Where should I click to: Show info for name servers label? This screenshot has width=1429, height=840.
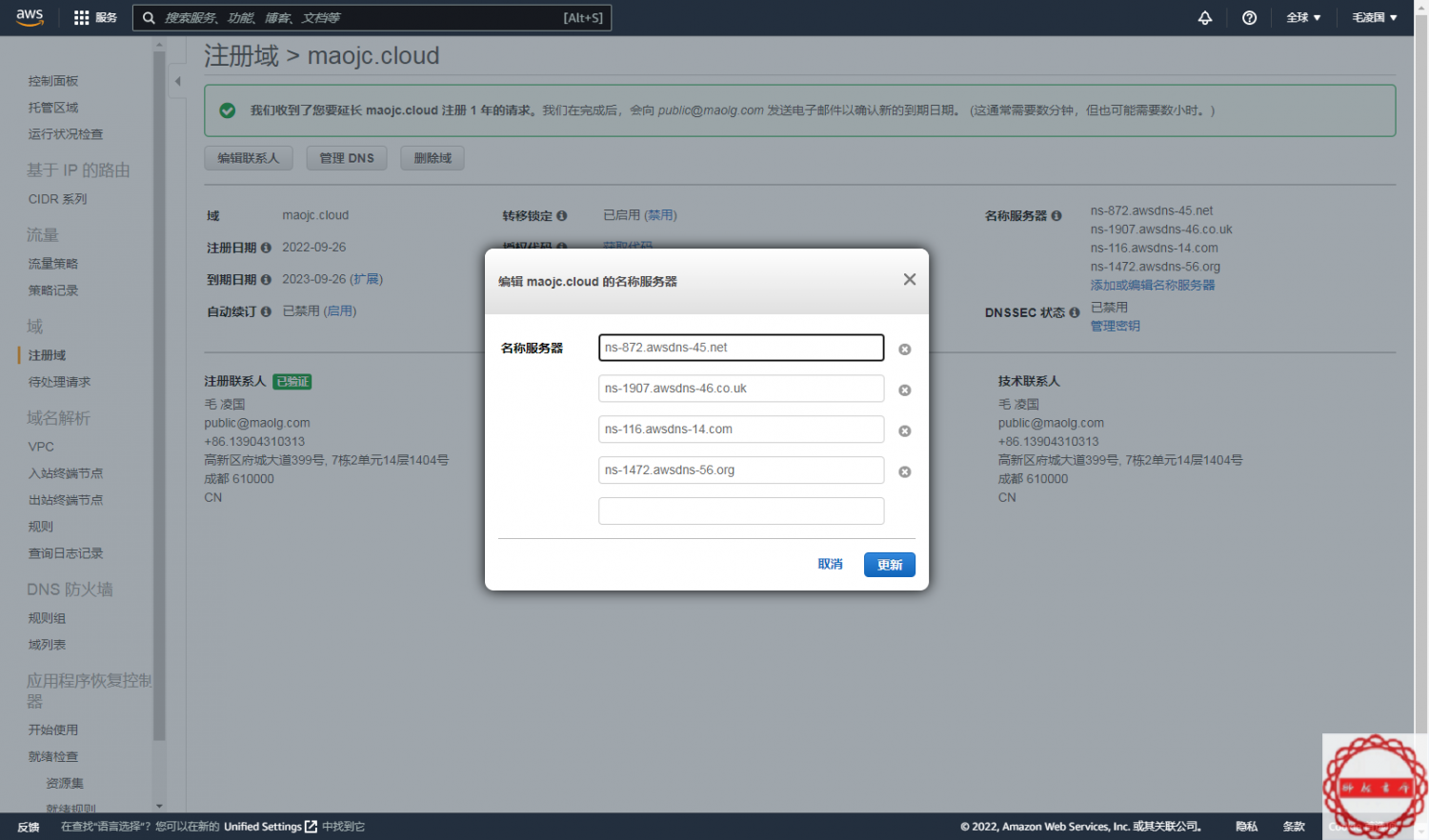pos(1057,216)
